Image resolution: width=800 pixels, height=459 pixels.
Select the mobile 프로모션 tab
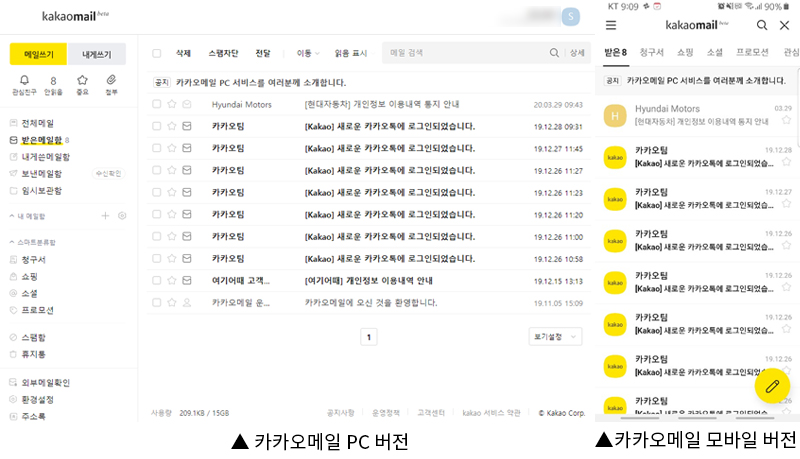pyautogui.click(x=752, y=53)
